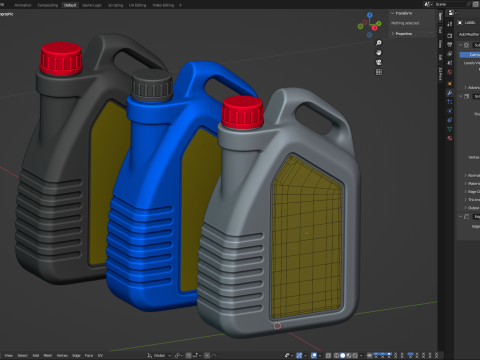Click the viewport zoom magnifier icon

pos(379,43)
